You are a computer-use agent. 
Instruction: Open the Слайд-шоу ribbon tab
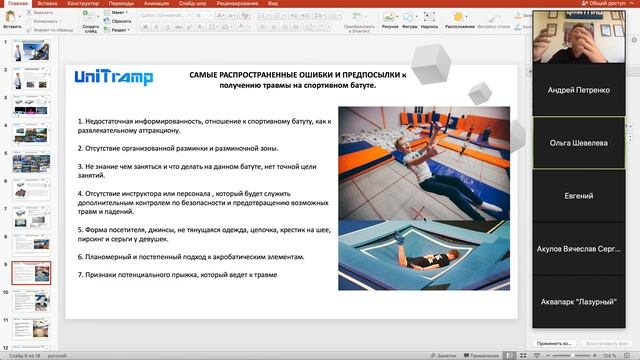point(192,3)
